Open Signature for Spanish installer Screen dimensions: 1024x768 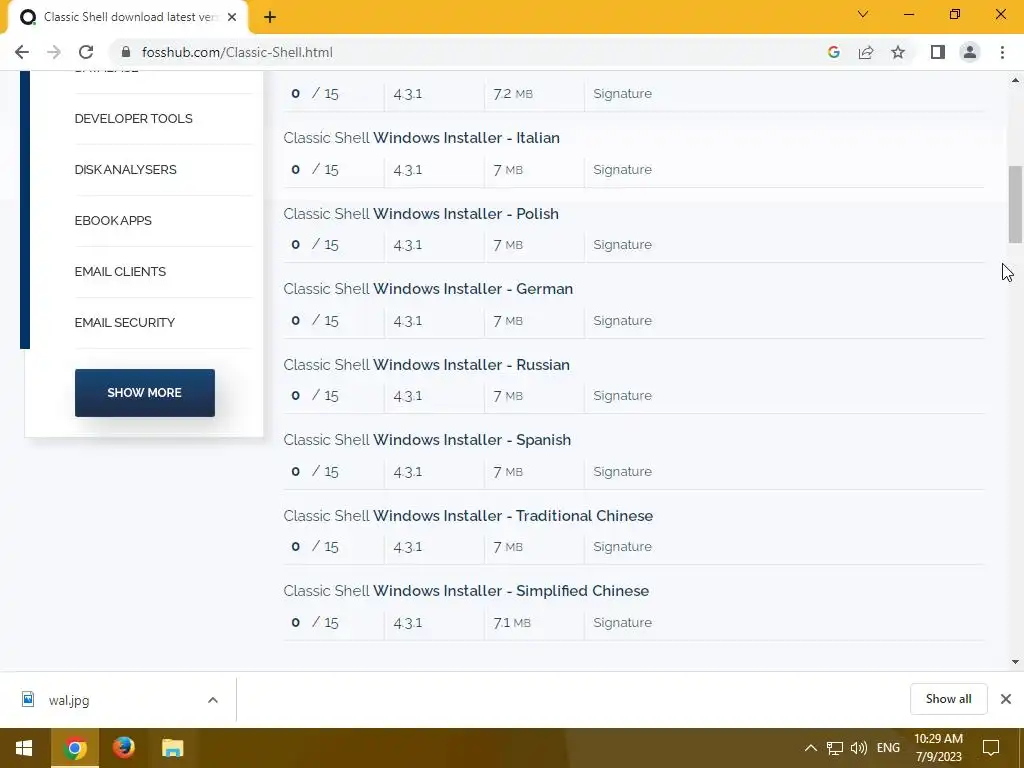click(622, 472)
